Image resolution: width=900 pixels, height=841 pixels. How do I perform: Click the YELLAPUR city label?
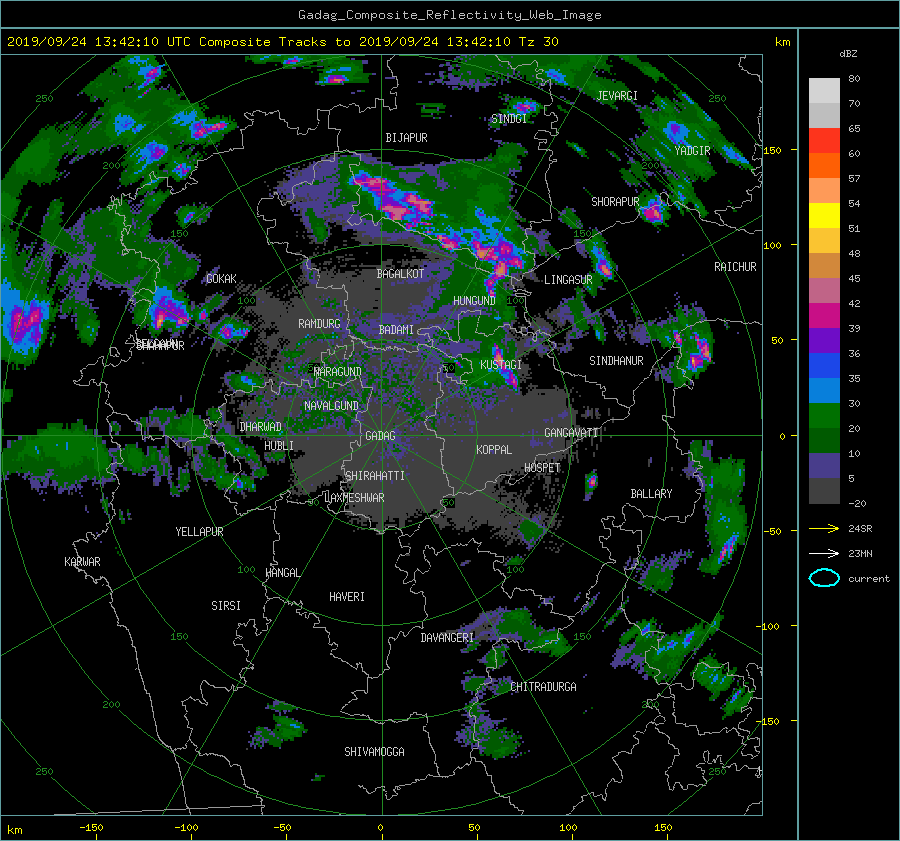pos(199,532)
